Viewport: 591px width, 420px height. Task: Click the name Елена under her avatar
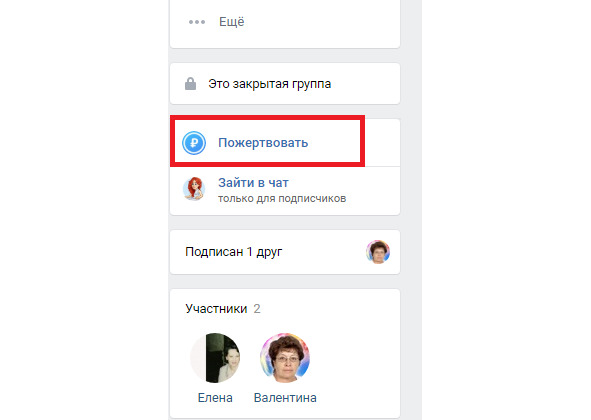pos(215,398)
